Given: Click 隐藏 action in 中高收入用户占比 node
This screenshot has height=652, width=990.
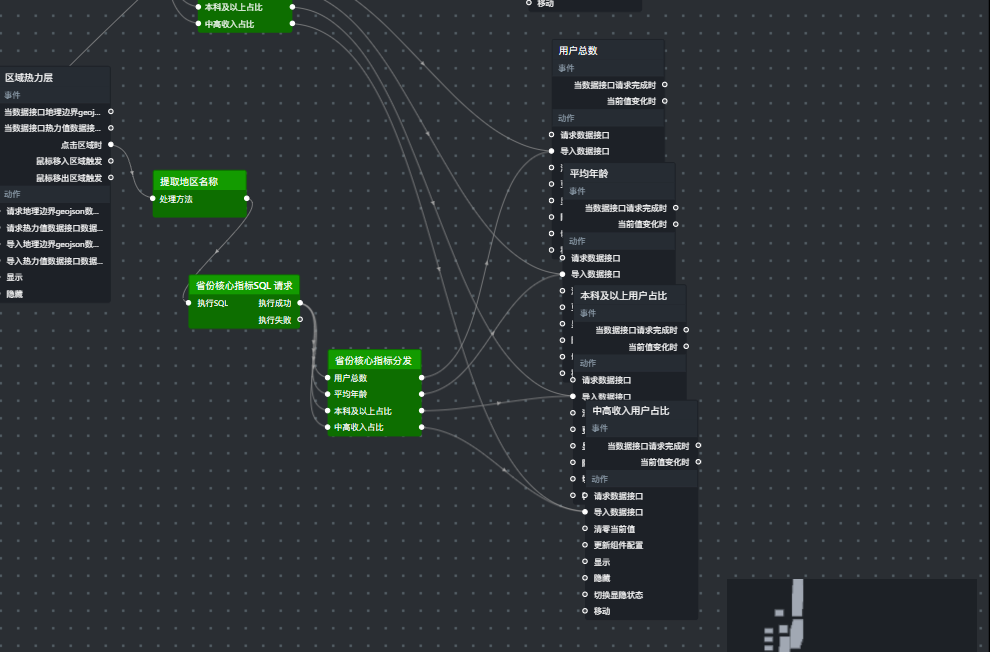Looking at the screenshot, I should coord(585,578).
